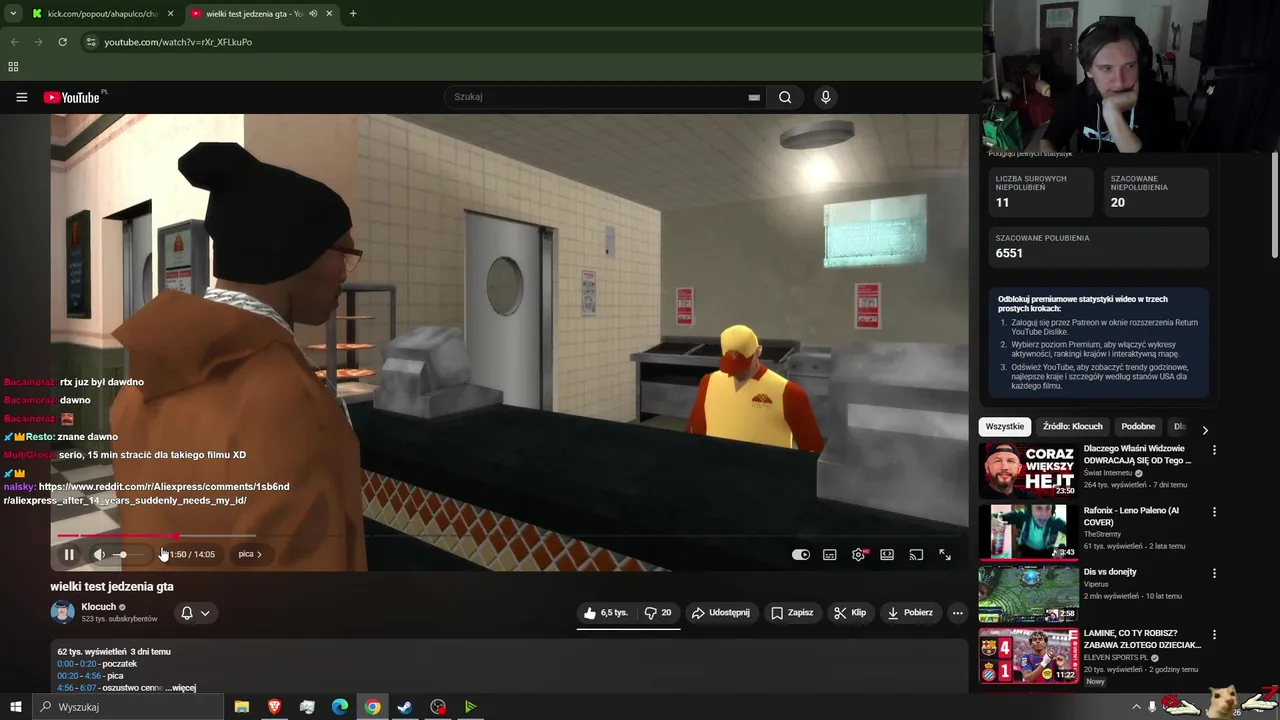Open options for Rafonix Leno Paleno video

(1214, 512)
